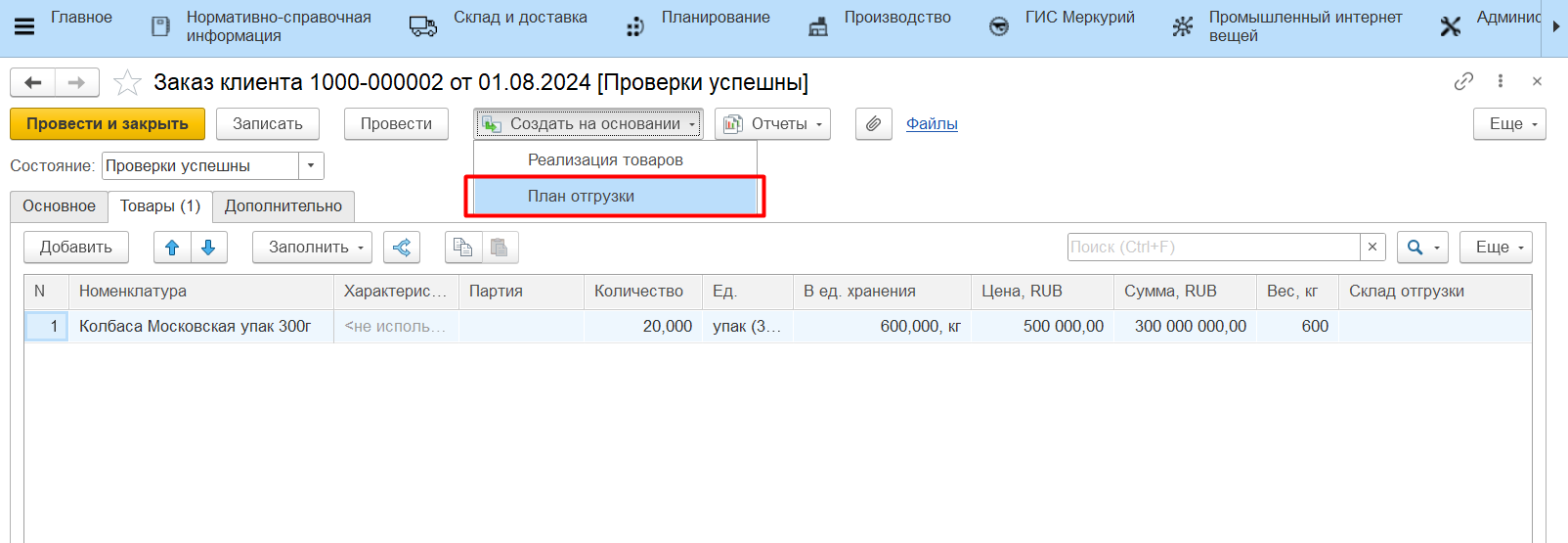Viewport: 1568px width, 543px height.
Task: Expand the Состояние dropdown list
Action: tap(311, 166)
